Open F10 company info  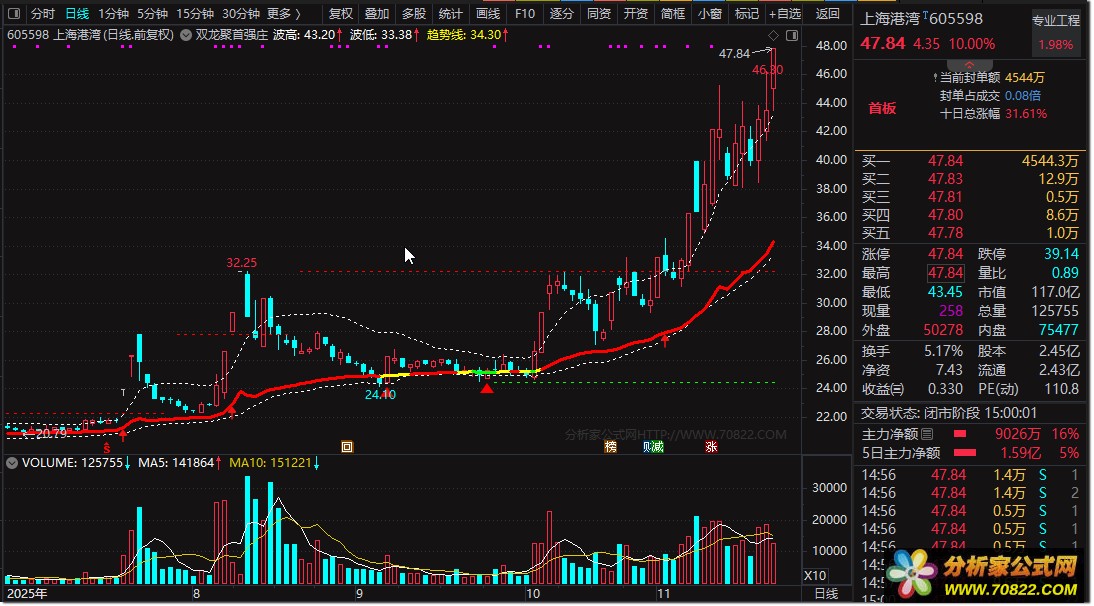(x=525, y=13)
